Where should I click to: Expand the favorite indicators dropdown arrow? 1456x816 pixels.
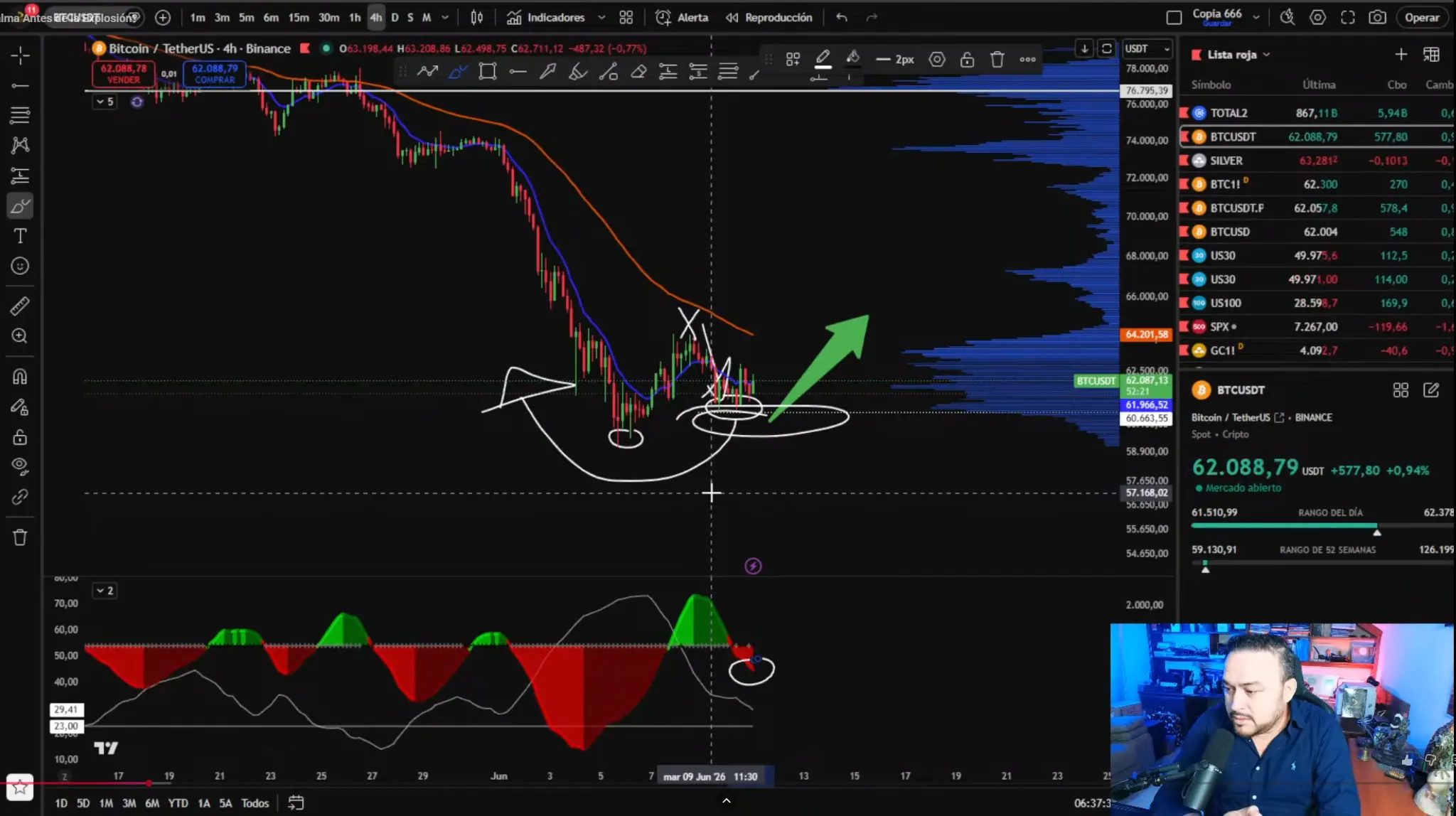[x=601, y=17]
